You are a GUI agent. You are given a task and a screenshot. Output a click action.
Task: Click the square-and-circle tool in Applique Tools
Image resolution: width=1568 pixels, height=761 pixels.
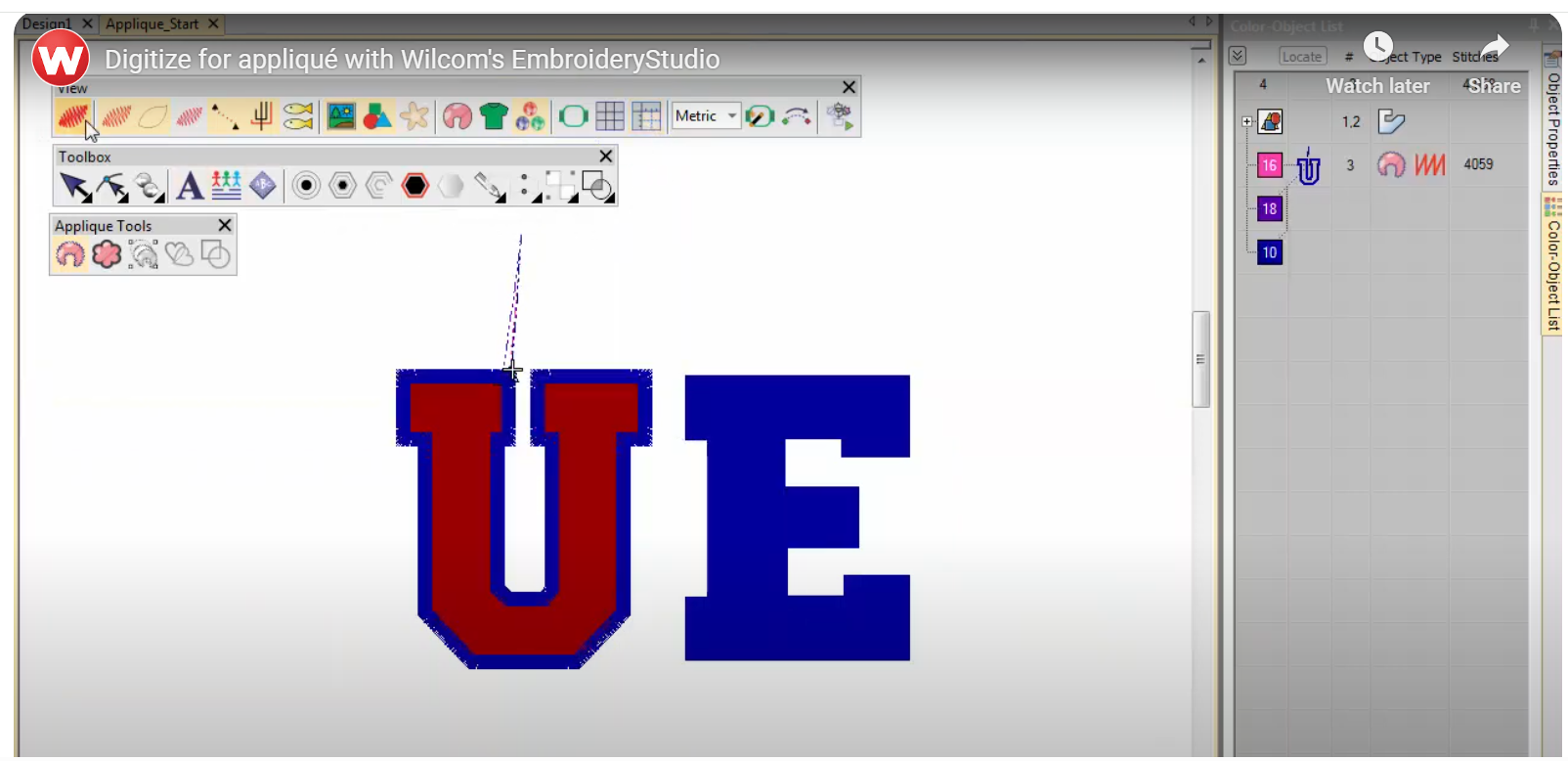click(215, 254)
